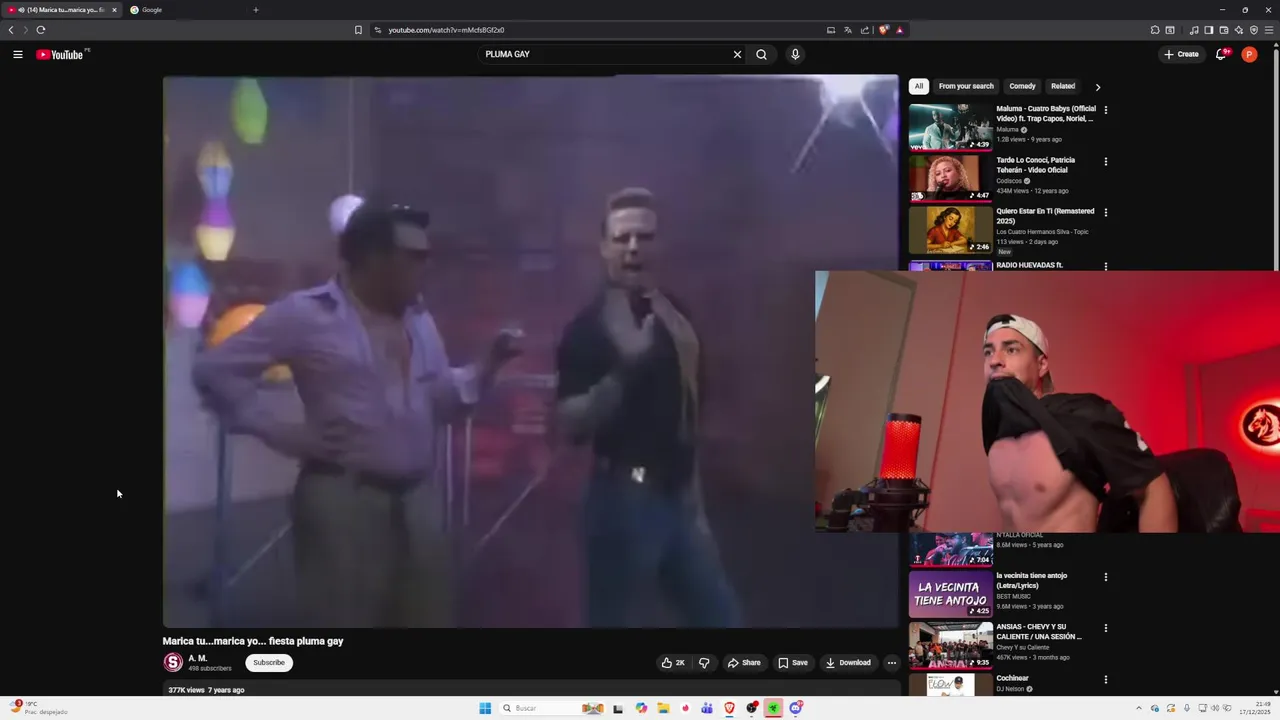This screenshot has width=1280, height=720.
Task: Open the Windows Start menu
Action: click(485, 708)
